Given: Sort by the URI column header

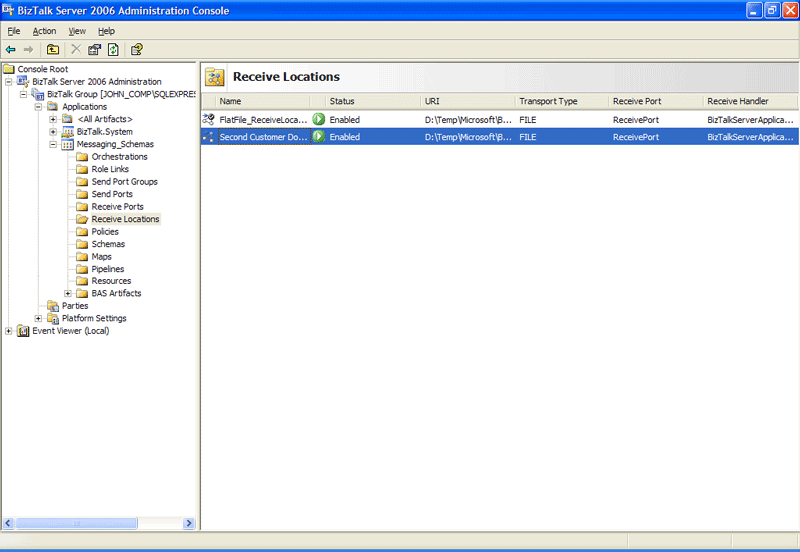Looking at the screenshot, I should click(467, 101).
